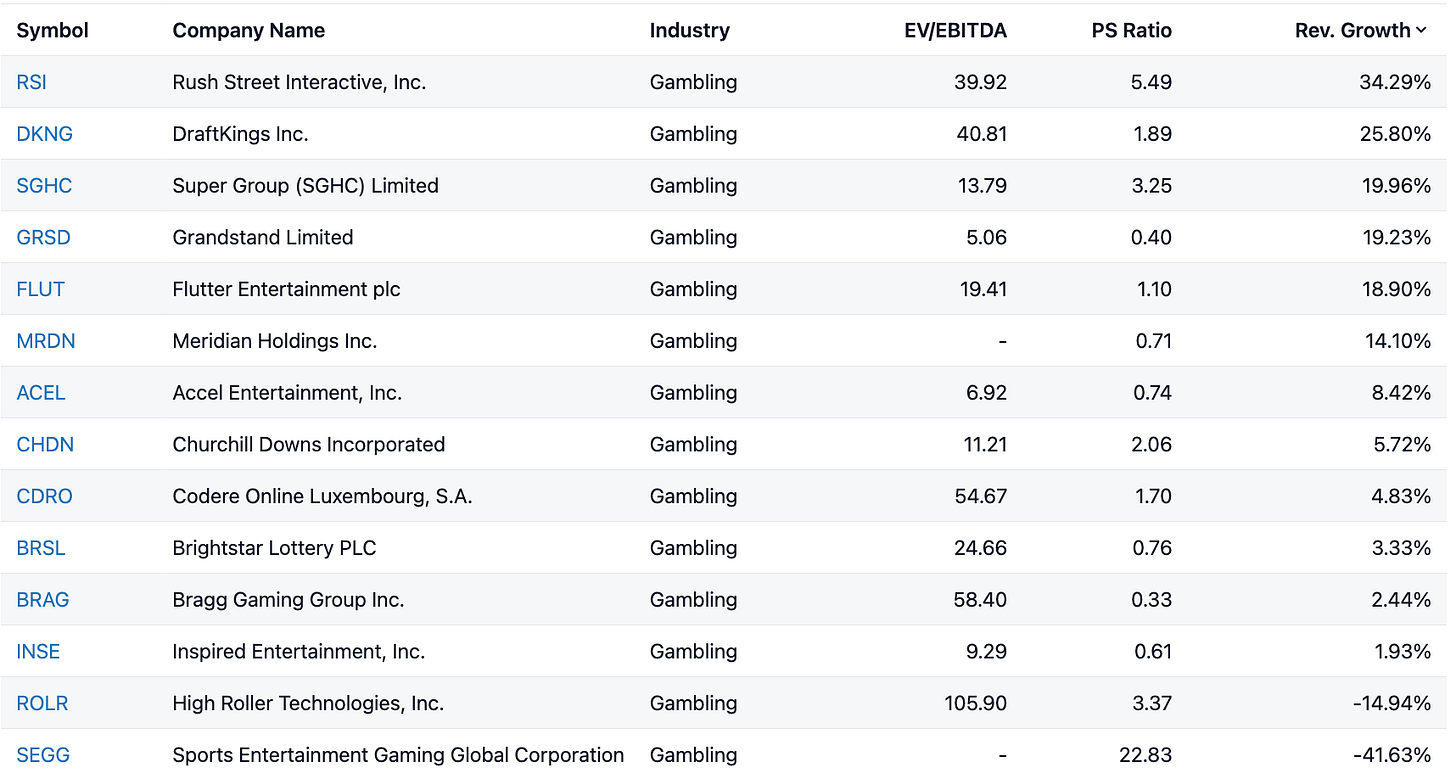The height and width of the screenshot is (779, 1456).
Task: Open the SEGG ticker link
Action: 44,755
